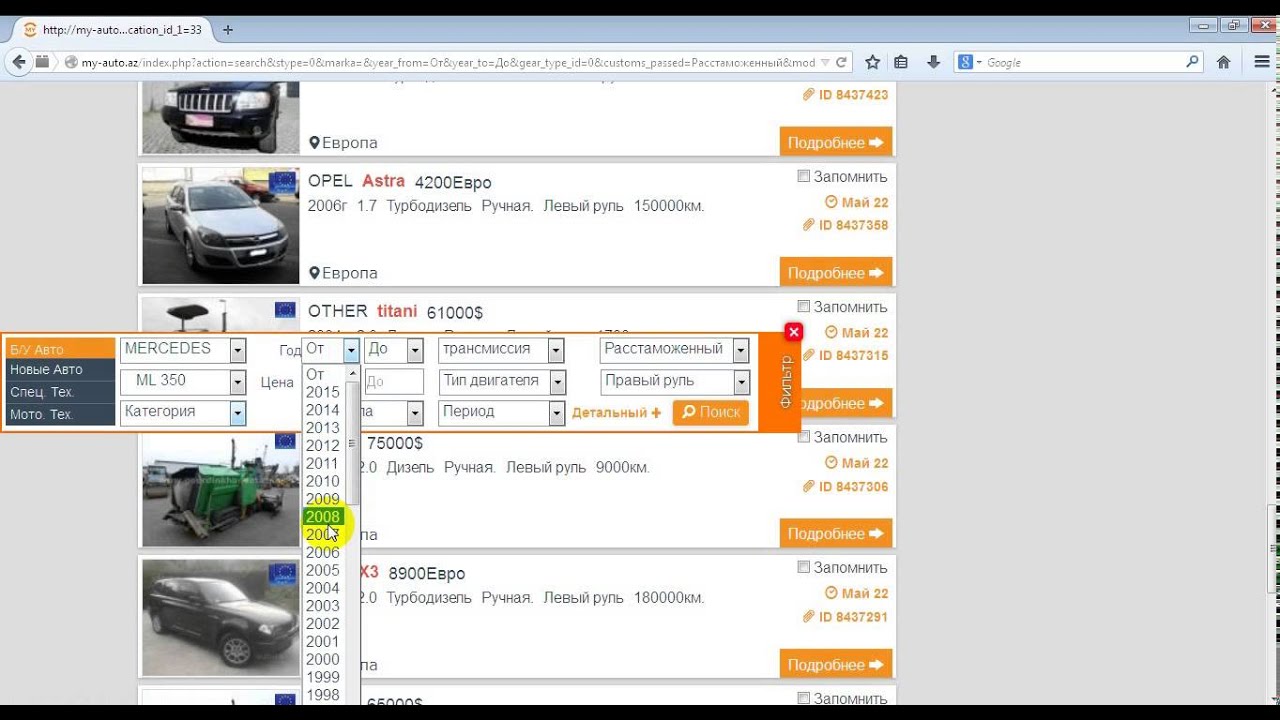Screen dimensions: 1280x720
Task: Click the price 'До' input field
Action: 393,382
